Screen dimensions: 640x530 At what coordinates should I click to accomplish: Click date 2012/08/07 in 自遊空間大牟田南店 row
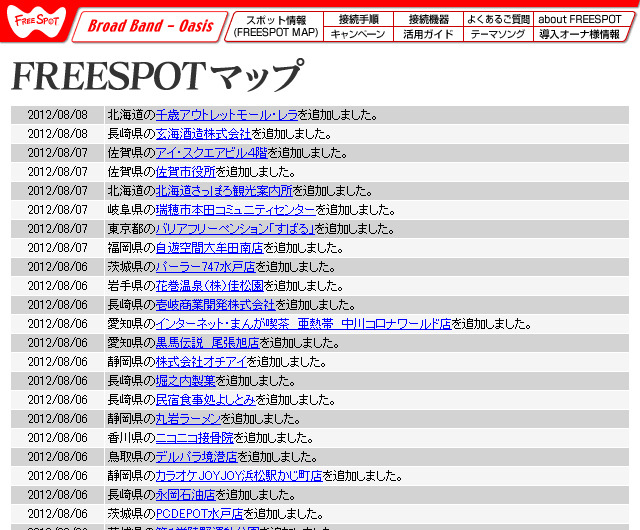pos(58,247)
